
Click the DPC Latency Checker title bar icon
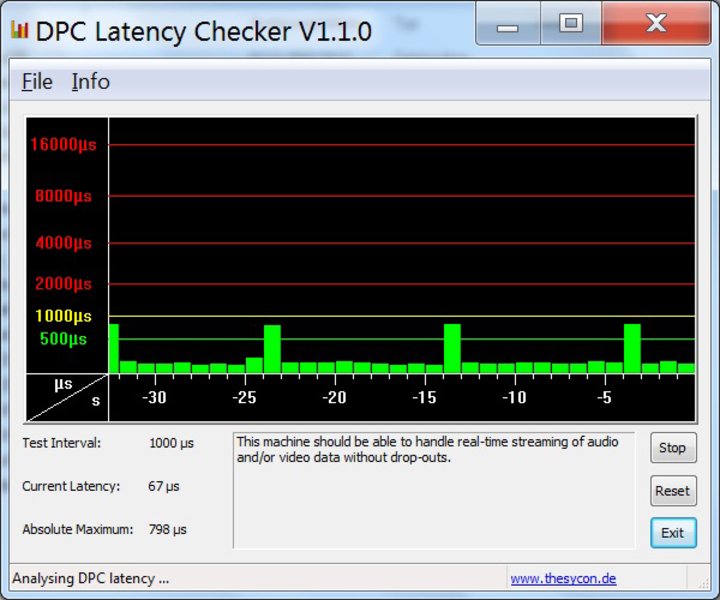(x=19, y=30)
